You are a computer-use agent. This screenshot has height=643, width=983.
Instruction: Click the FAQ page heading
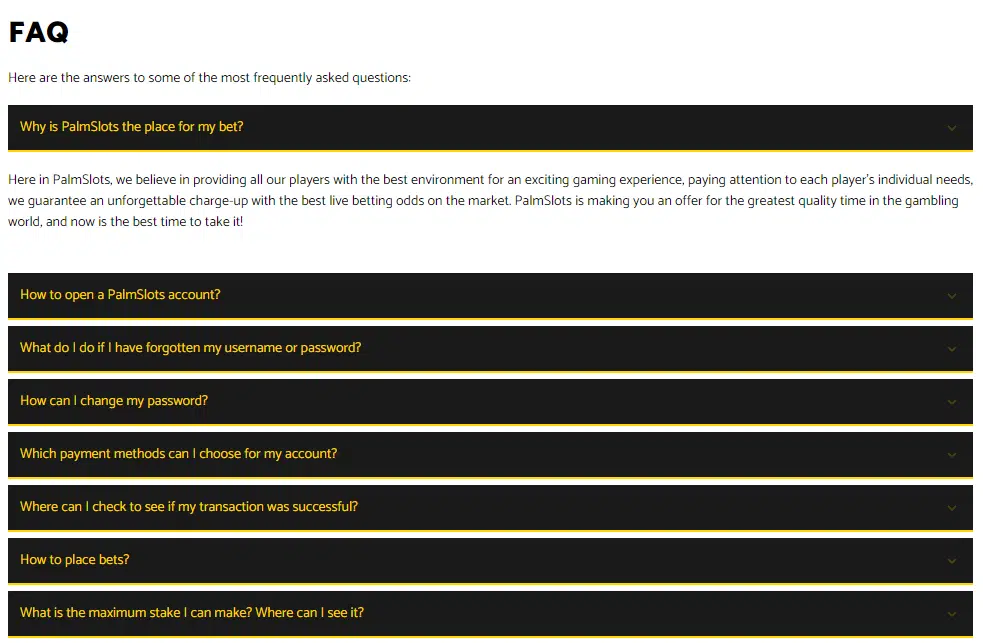pos(39,32)
